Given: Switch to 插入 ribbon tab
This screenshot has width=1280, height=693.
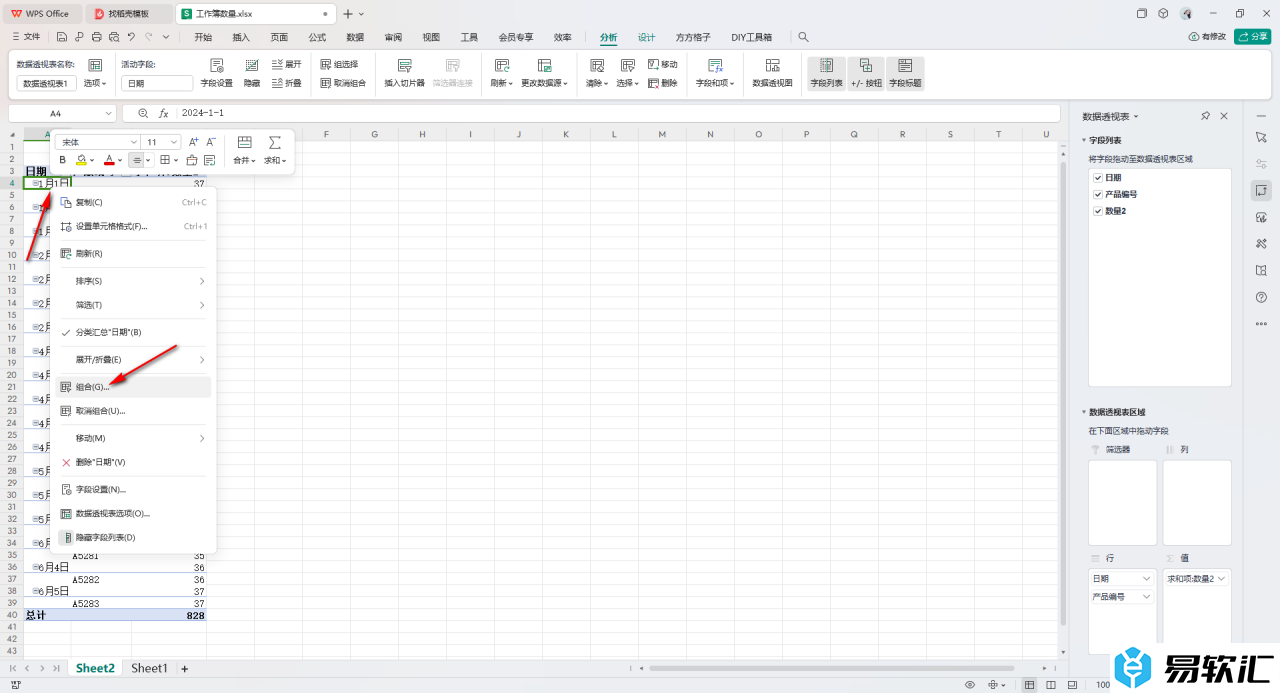Looking at the screenshot, I should point(241,37).
